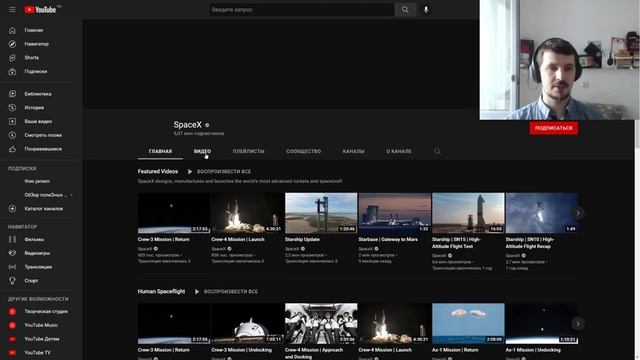The image size is (640, 360).
Task: Activate voice search microphone
Action: tap(426, 9)
